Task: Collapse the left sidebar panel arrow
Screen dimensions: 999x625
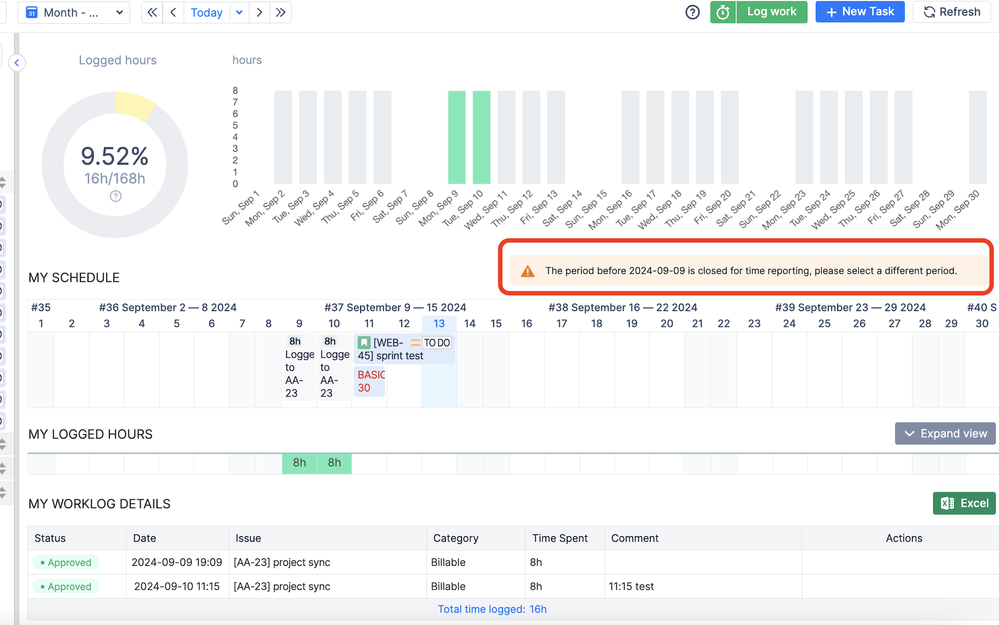Action: tap(16, 63)
